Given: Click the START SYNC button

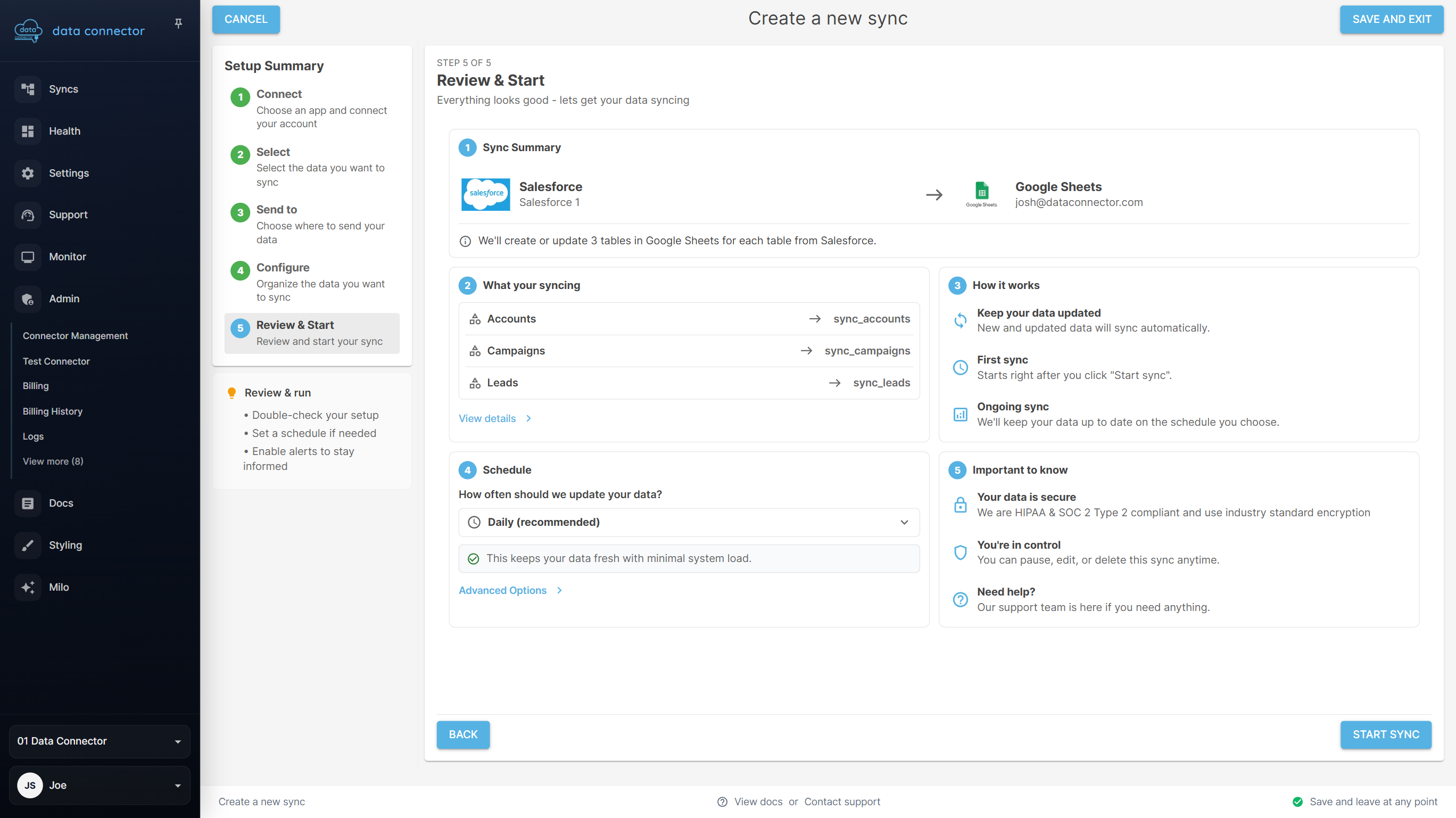Looking at the screenshot, I should (1386, 734).
